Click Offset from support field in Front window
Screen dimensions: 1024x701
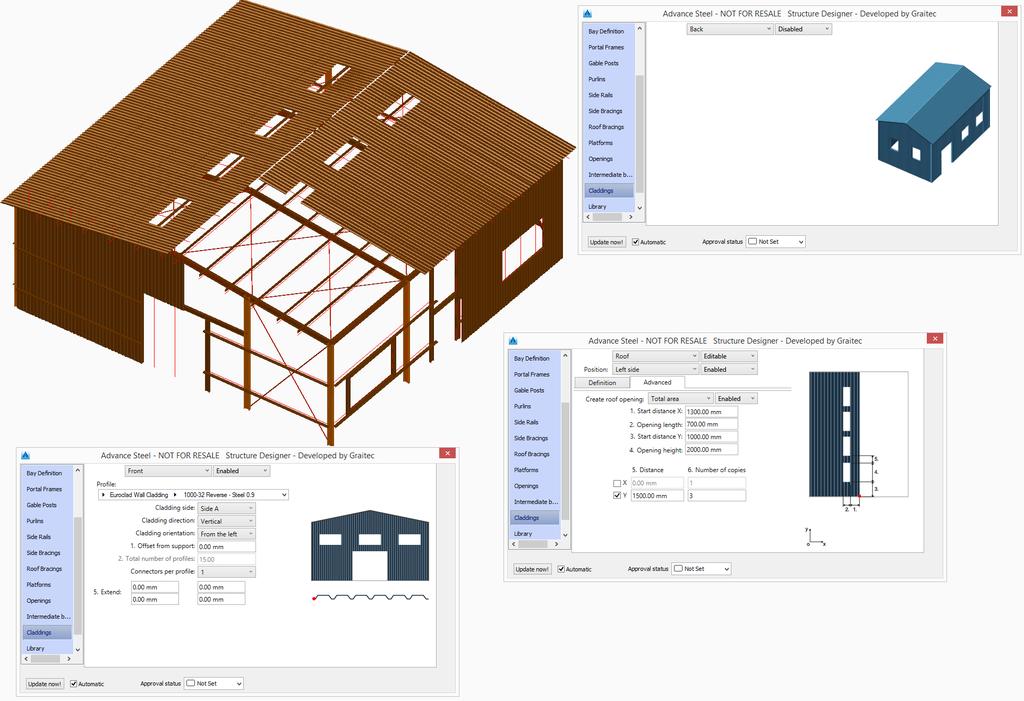click(226, 547)
